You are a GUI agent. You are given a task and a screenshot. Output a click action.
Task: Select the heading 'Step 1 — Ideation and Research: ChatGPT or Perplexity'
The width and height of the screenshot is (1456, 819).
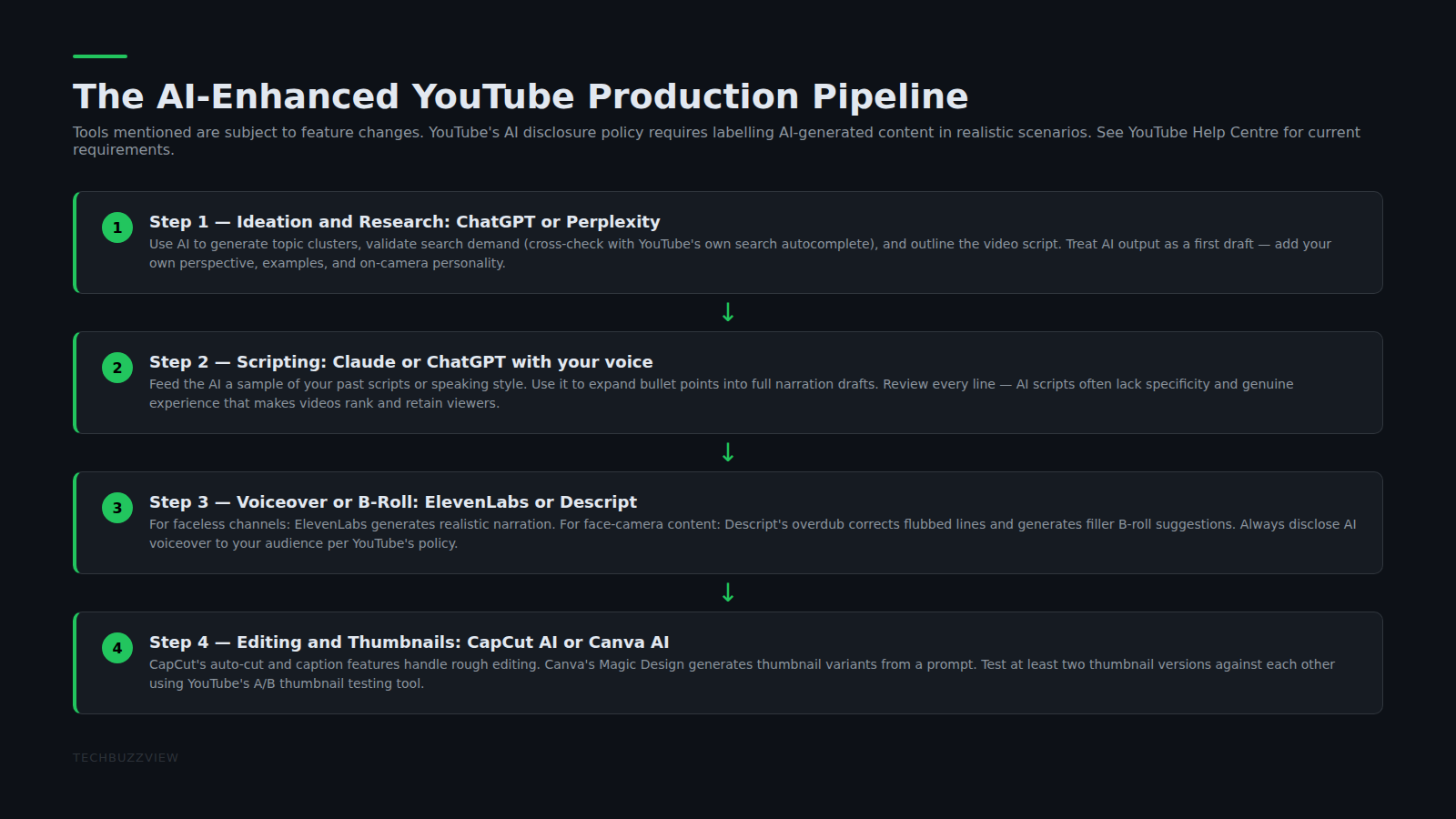[405, 222]
